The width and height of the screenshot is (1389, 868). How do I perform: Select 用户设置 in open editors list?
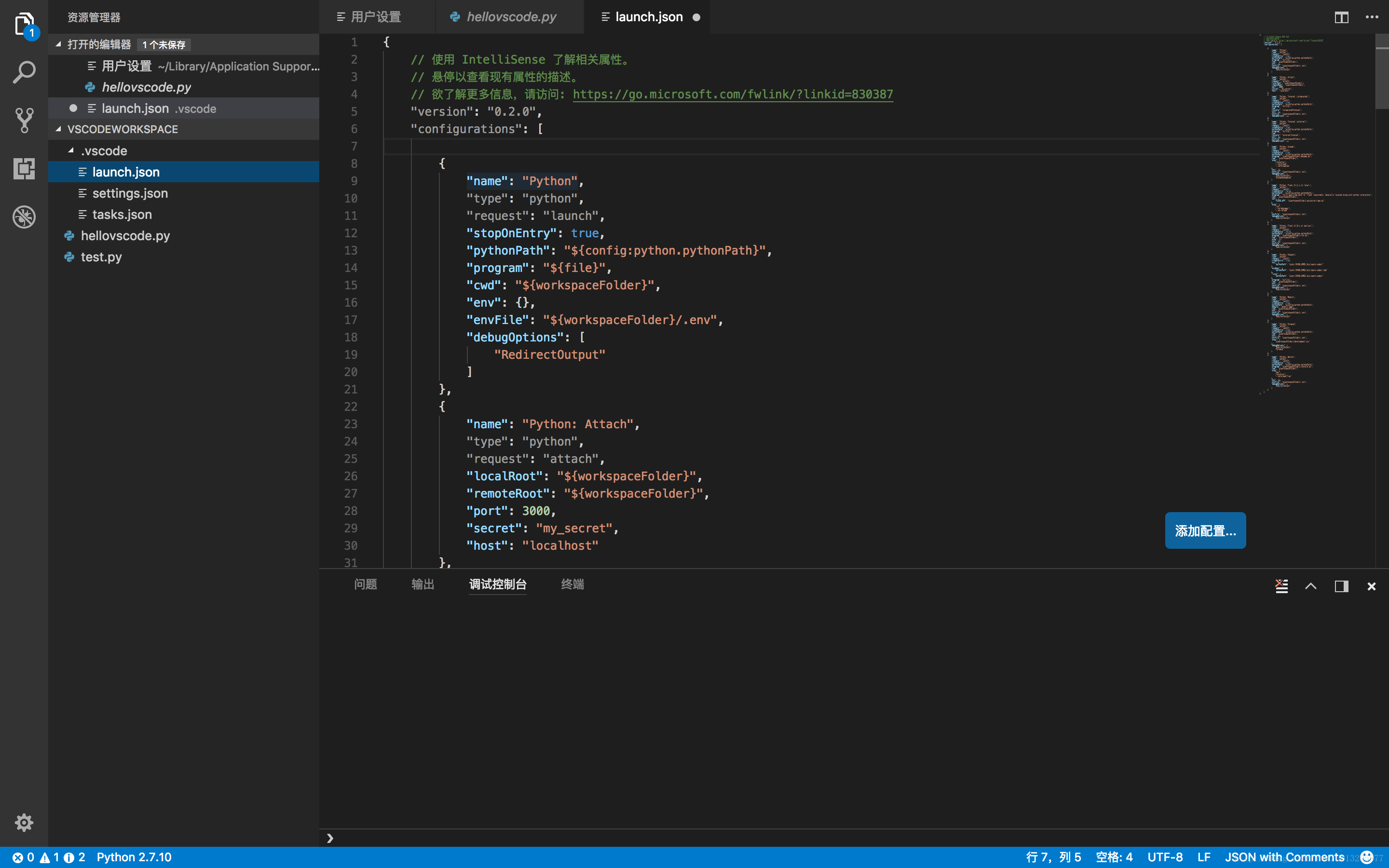pos(184,66)
